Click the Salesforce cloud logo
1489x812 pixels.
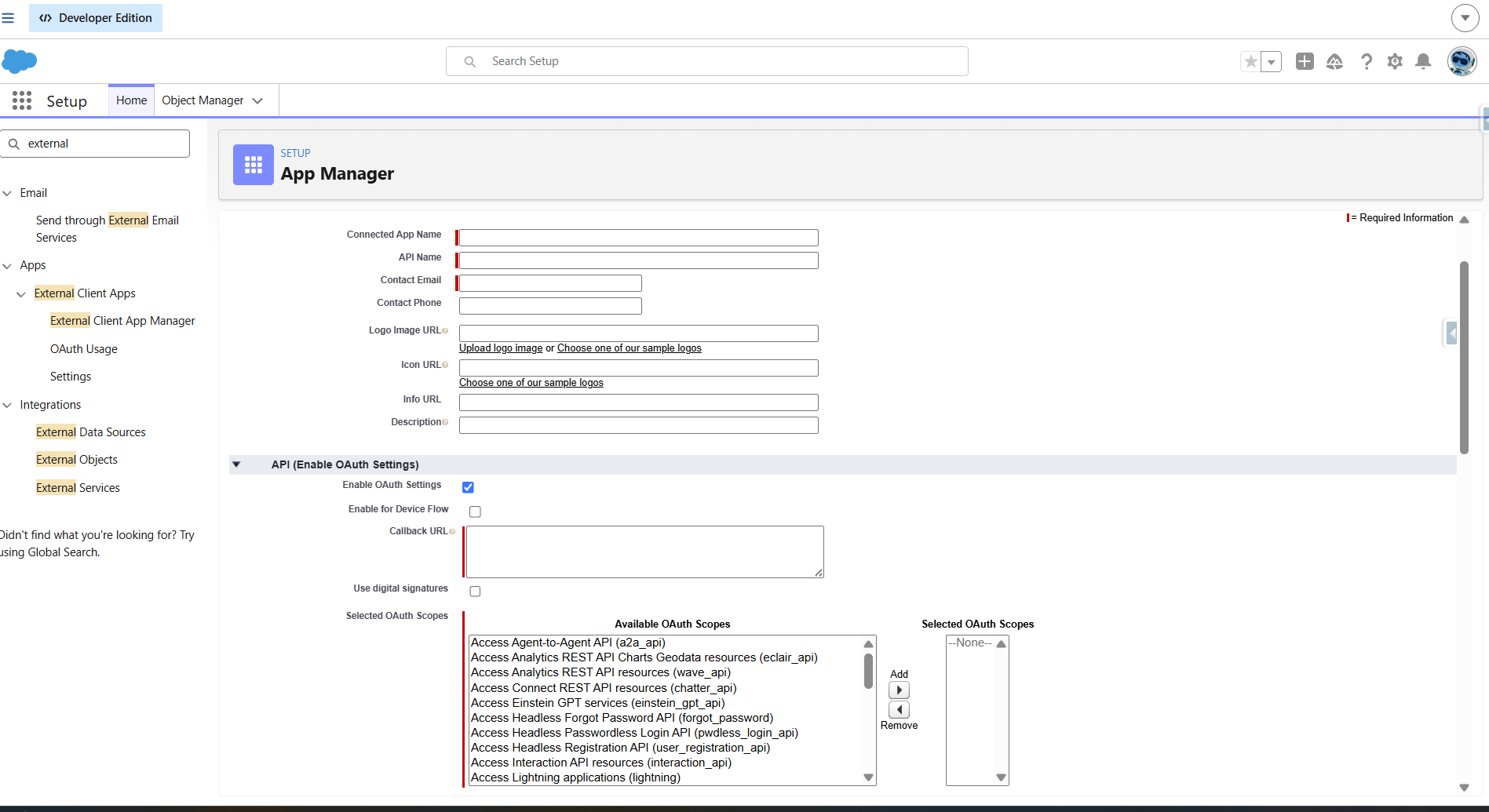click(x=20, y=61)
